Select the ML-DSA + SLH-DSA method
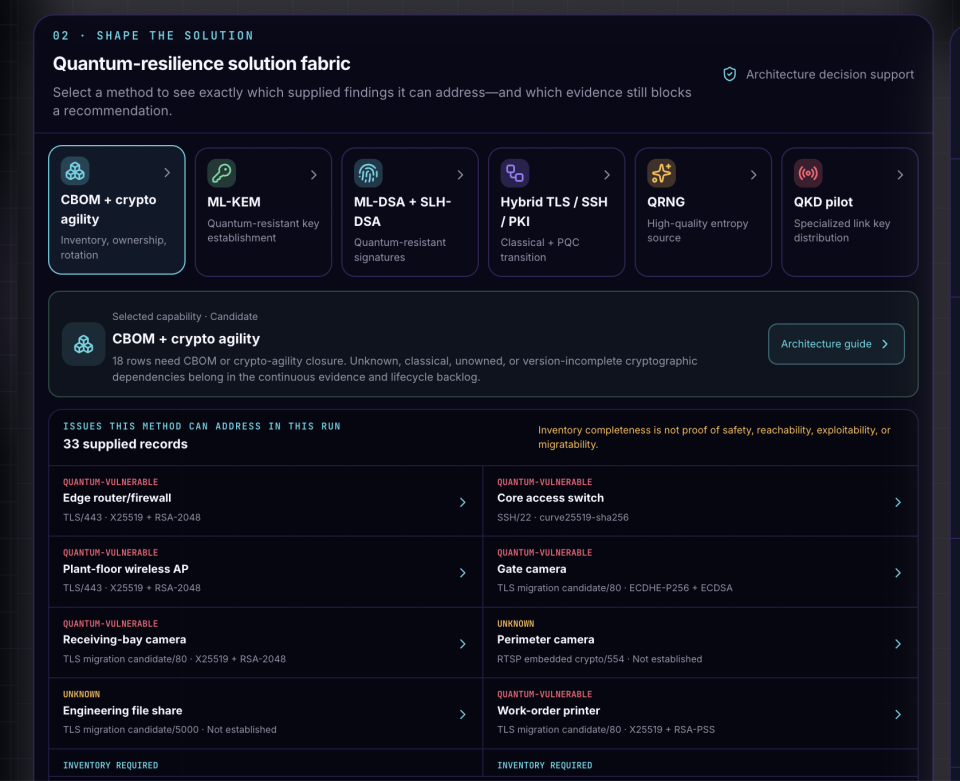Image resolution: width=960 pixels, height=781 pixels. pos(410,212)
